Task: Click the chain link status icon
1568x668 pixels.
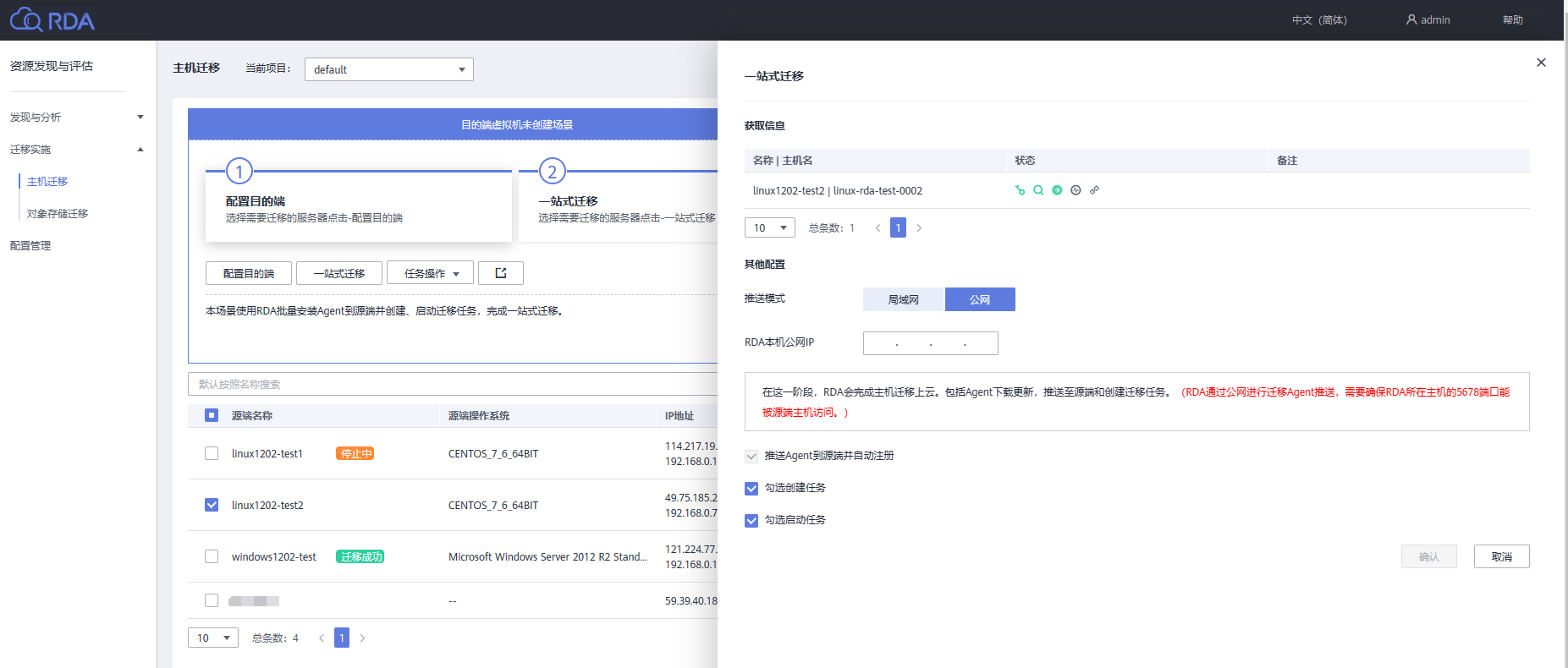Action: 1094,190
